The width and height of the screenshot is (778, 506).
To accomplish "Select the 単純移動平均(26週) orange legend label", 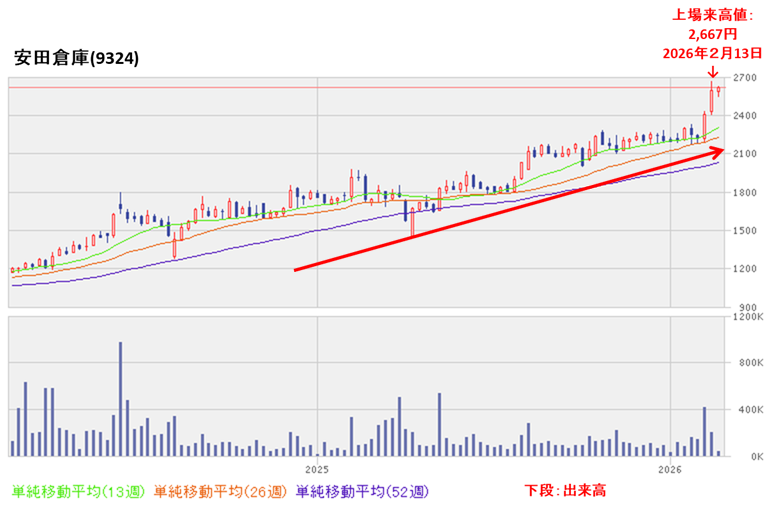I will coord(219,491).
